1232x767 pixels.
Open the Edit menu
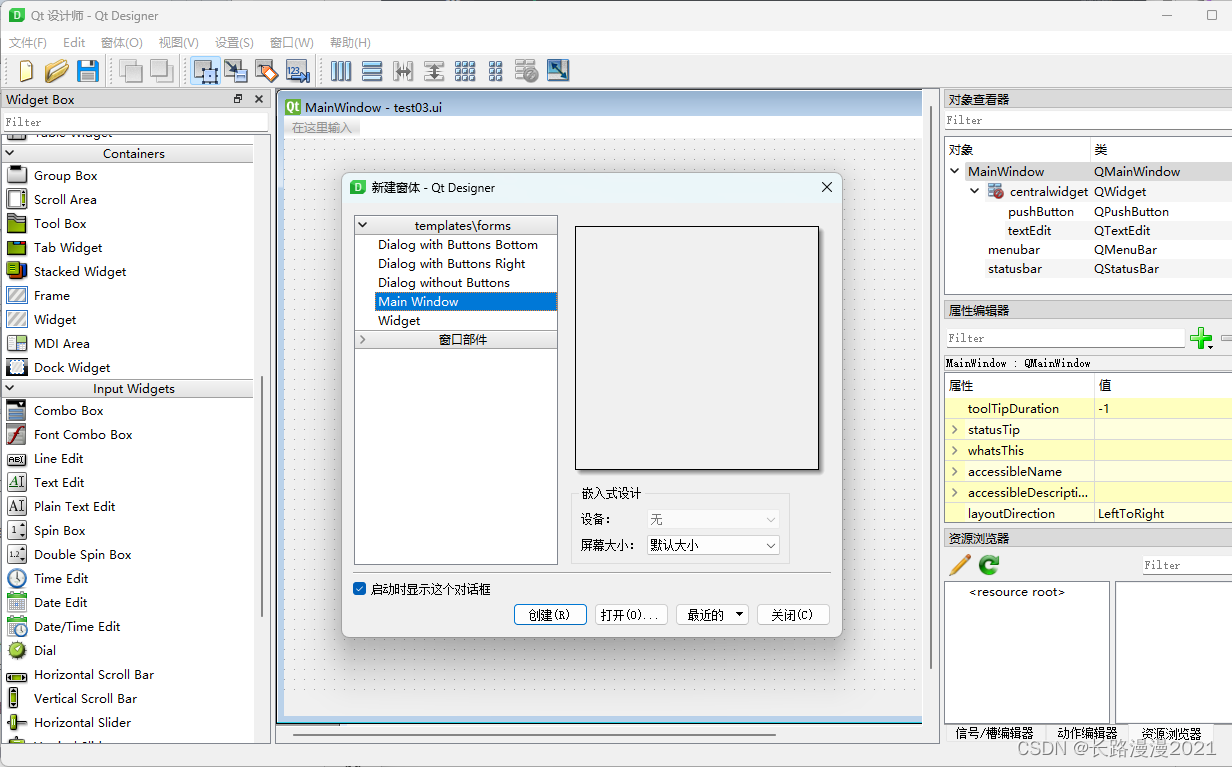pos(74,43)
